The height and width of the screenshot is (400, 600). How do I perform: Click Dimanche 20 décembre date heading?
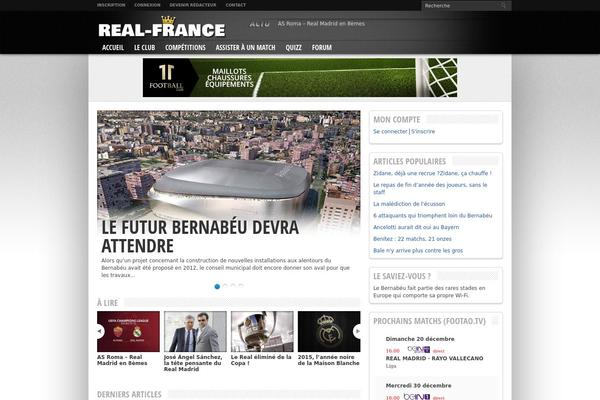coord(420,339)
